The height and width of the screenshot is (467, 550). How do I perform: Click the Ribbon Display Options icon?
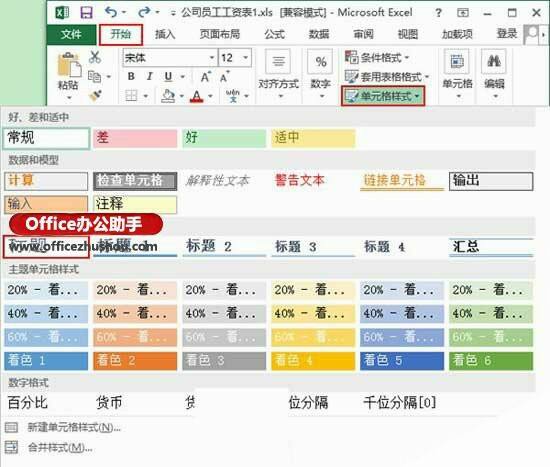(x=463, y=13)
